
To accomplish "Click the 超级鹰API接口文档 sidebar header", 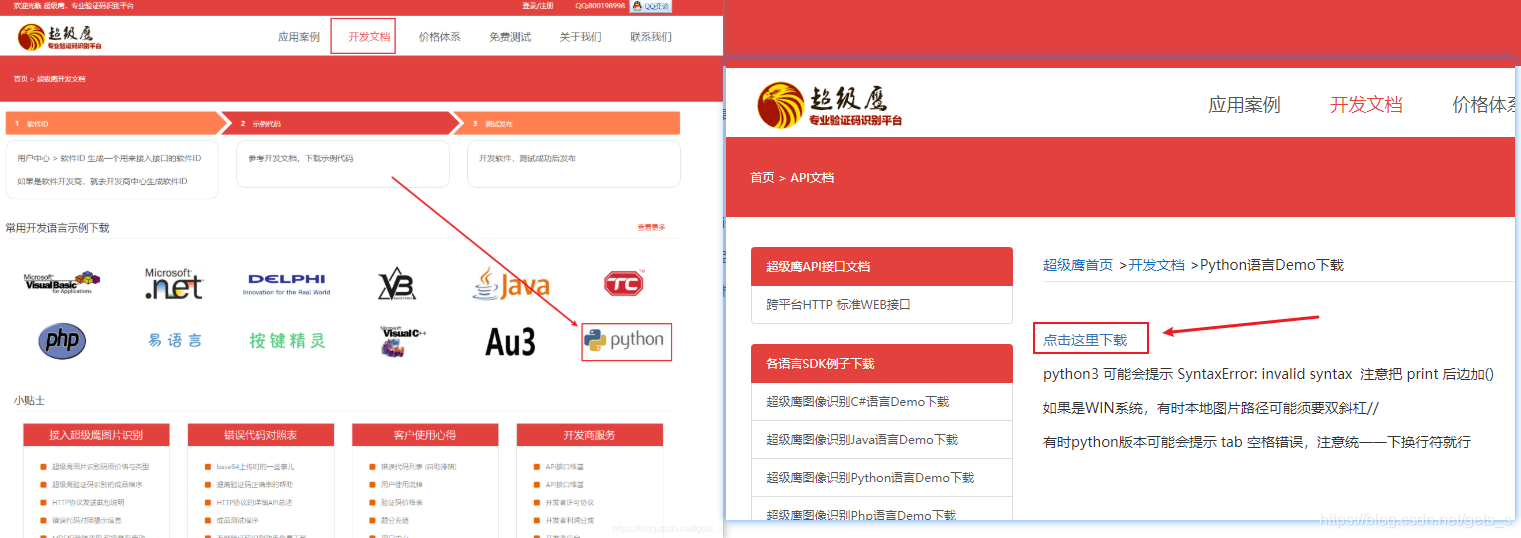I will point(882,266).
